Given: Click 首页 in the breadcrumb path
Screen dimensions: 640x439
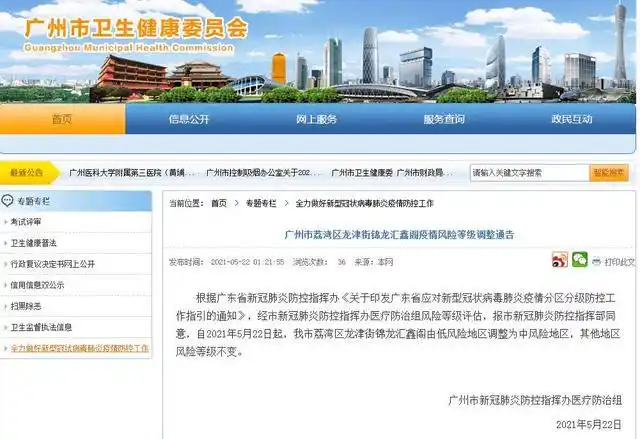Looking at the screenshot, I should click(x=218, y=203).
